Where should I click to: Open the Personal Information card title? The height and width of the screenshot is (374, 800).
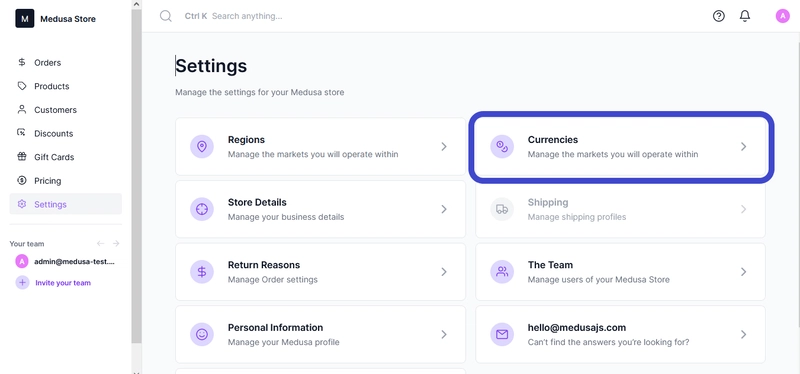coord(275,328)
